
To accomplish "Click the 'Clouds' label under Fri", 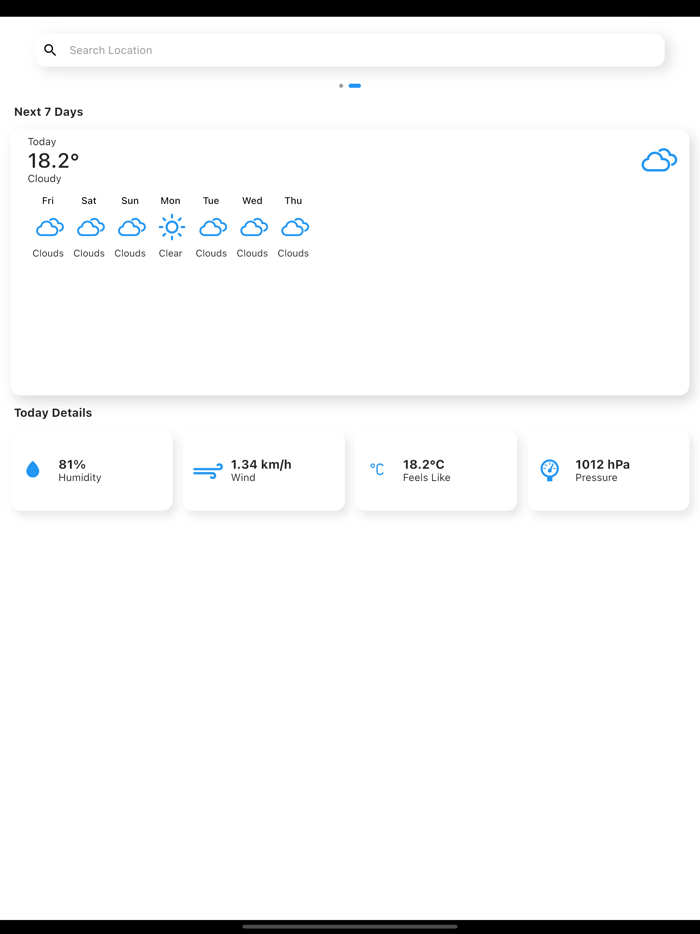I will 48,253.
